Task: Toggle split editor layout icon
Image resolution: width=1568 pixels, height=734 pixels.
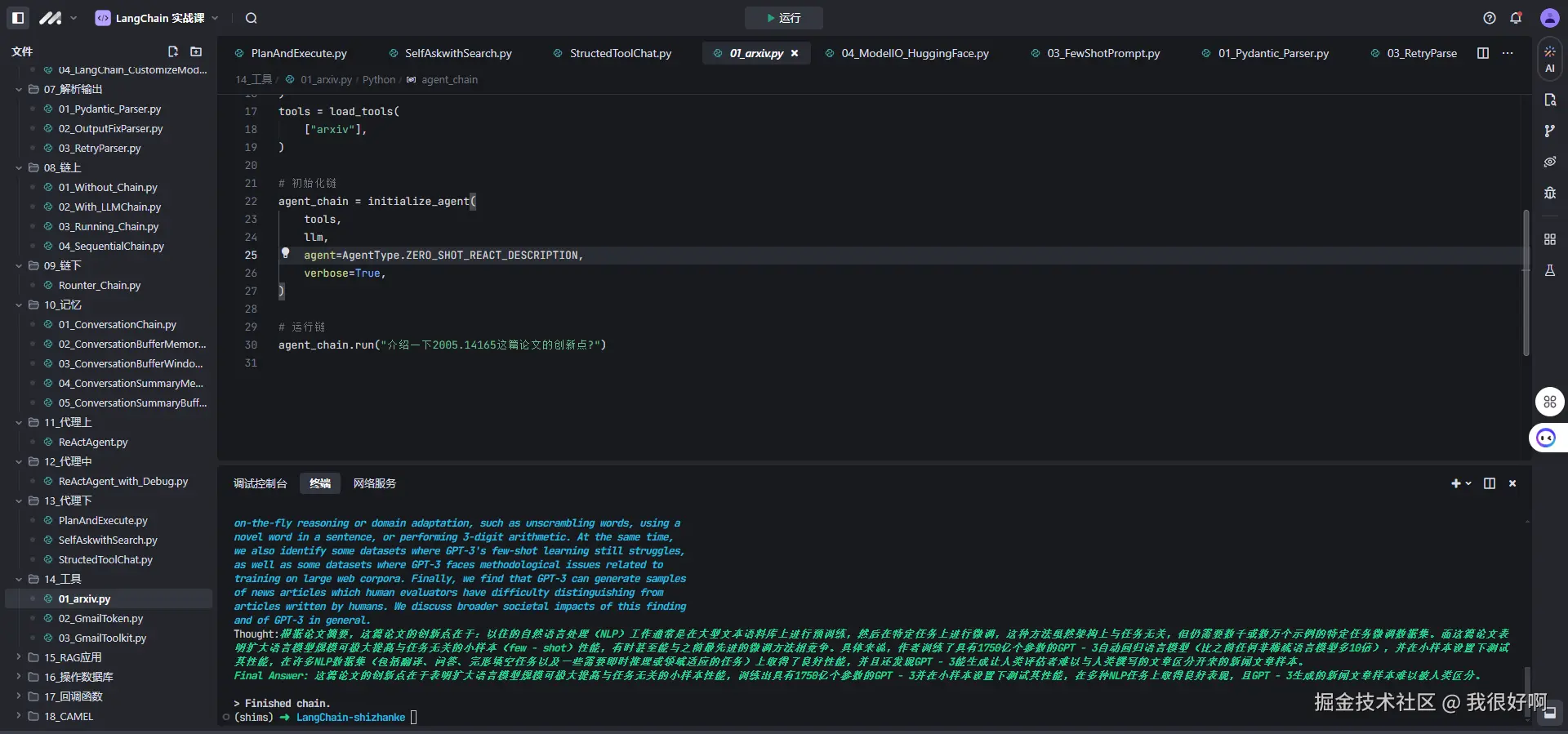Action: coord(1483,53)
